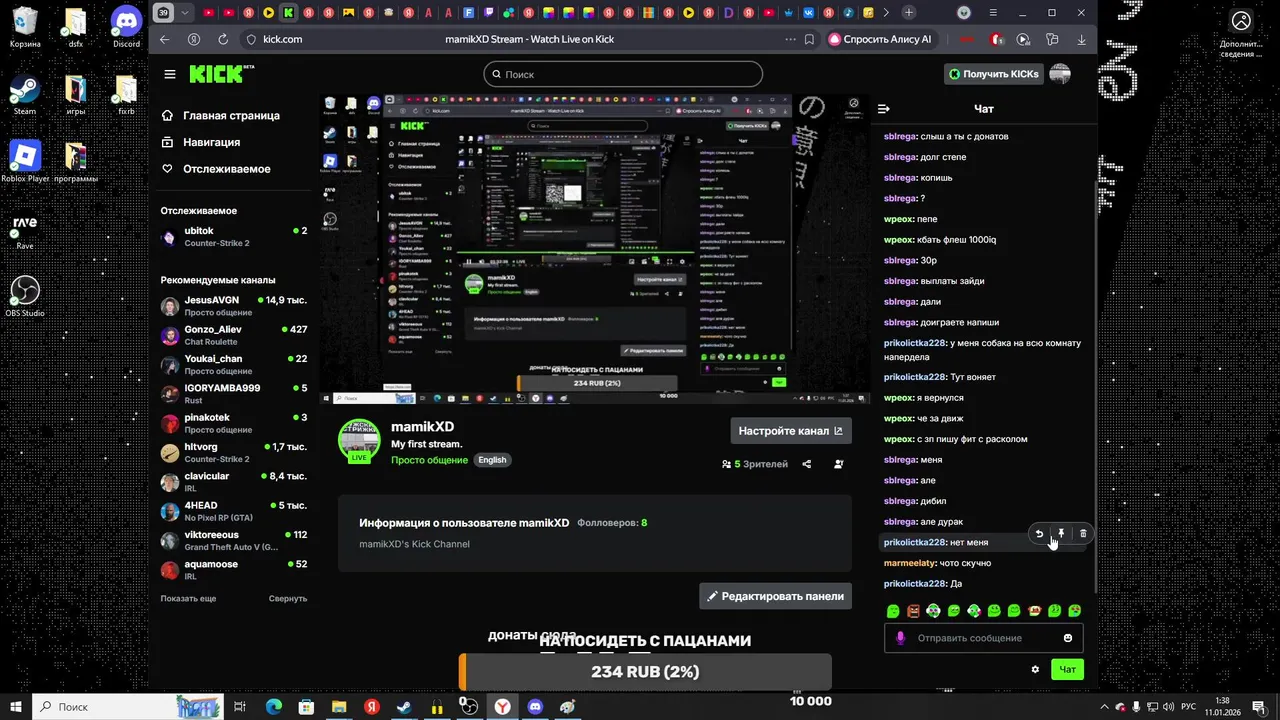Click Свернуть to collapse recommended channels
The width and height of the screenshot is (1280, 720).
pos(288,598)
